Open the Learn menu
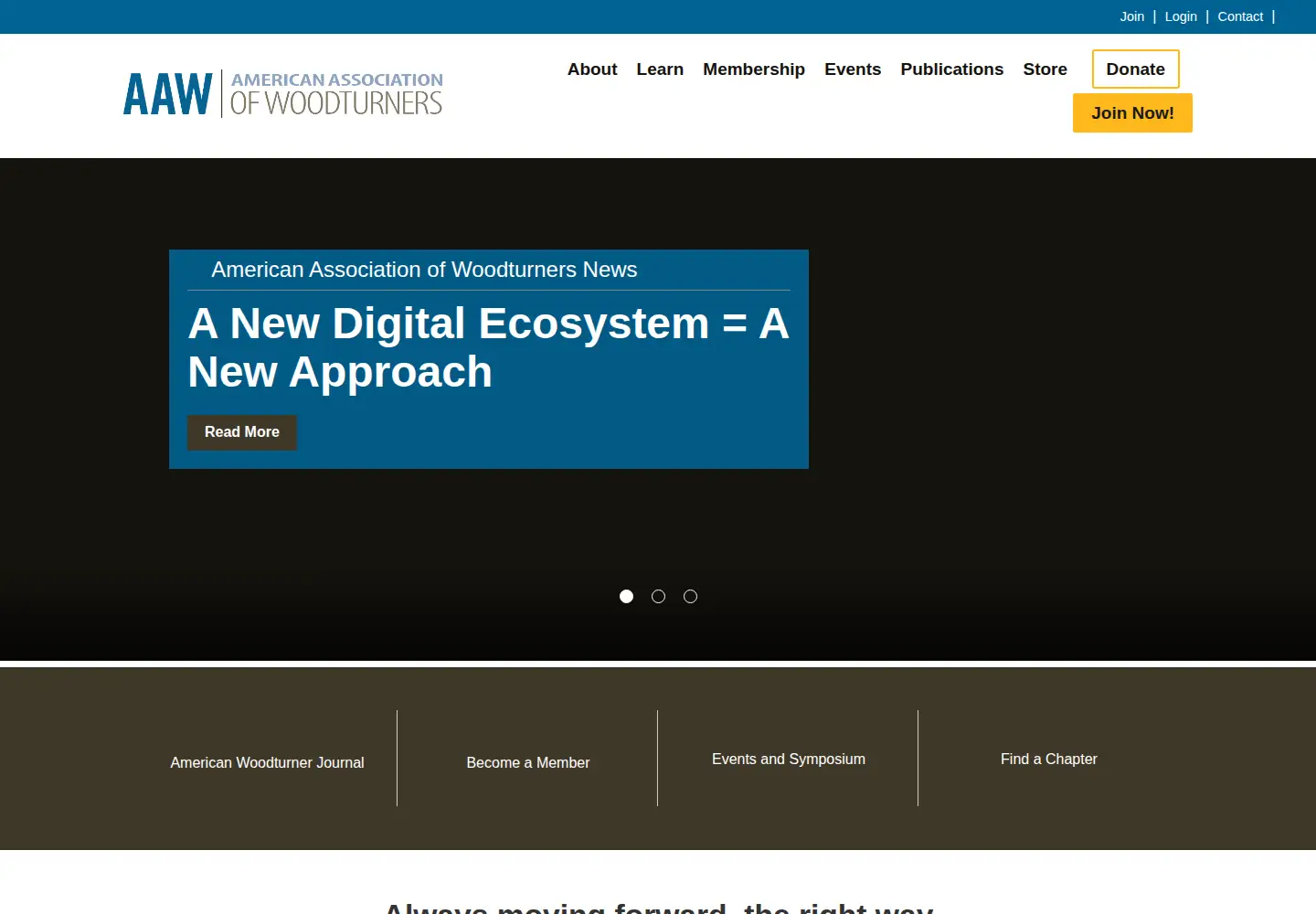This screenshot has height=914, width=1316. click(x=660, y=69)
